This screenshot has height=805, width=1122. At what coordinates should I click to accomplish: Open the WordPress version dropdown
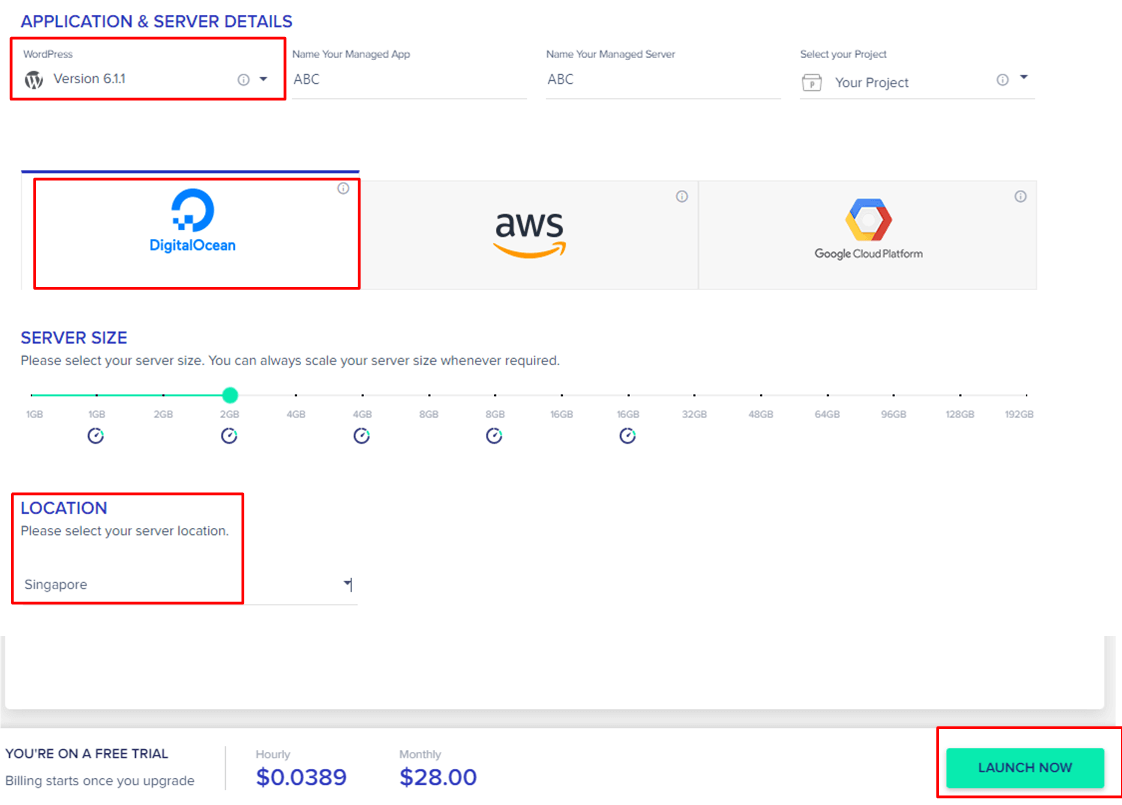pyautogui.click(x=264, y=78)
